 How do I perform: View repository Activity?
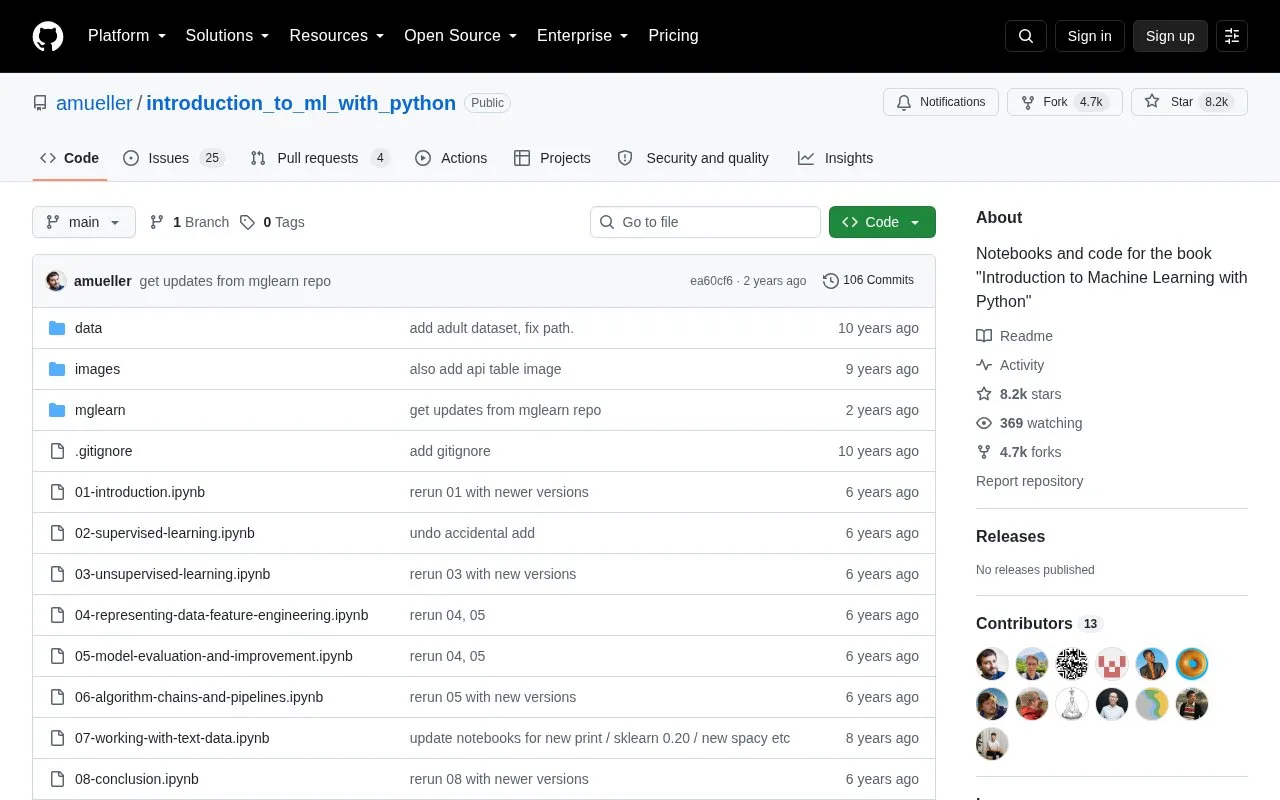click(x=1010, y=365)
